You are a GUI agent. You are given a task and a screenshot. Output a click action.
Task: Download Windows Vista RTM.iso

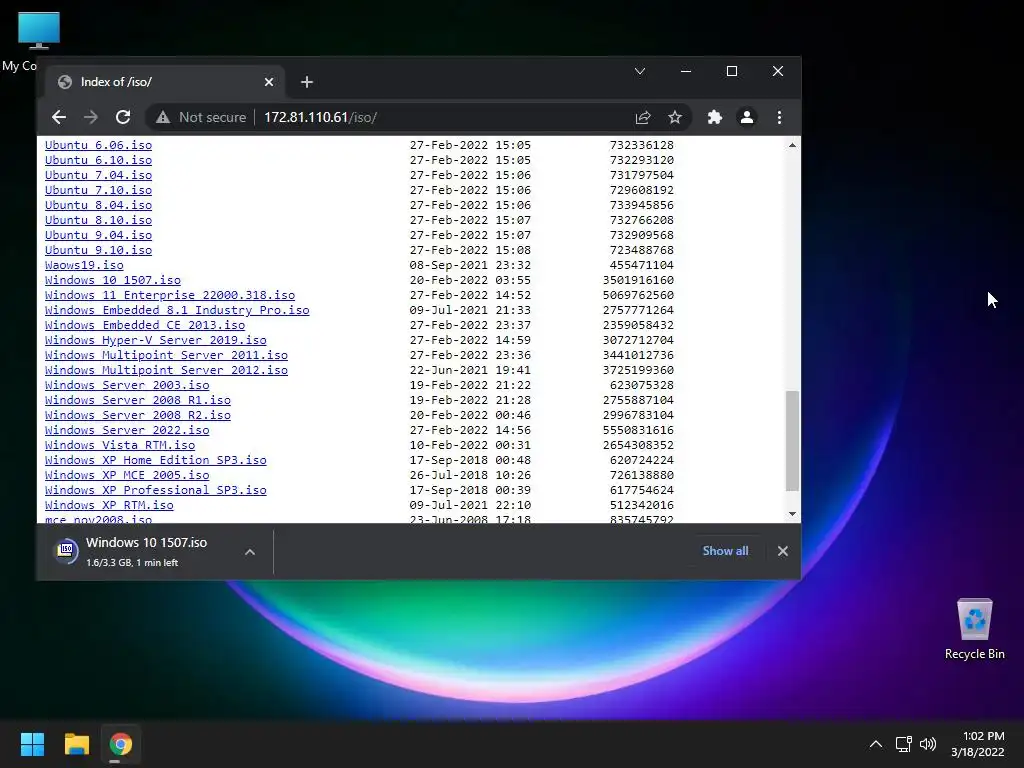(x=120, y=445)
